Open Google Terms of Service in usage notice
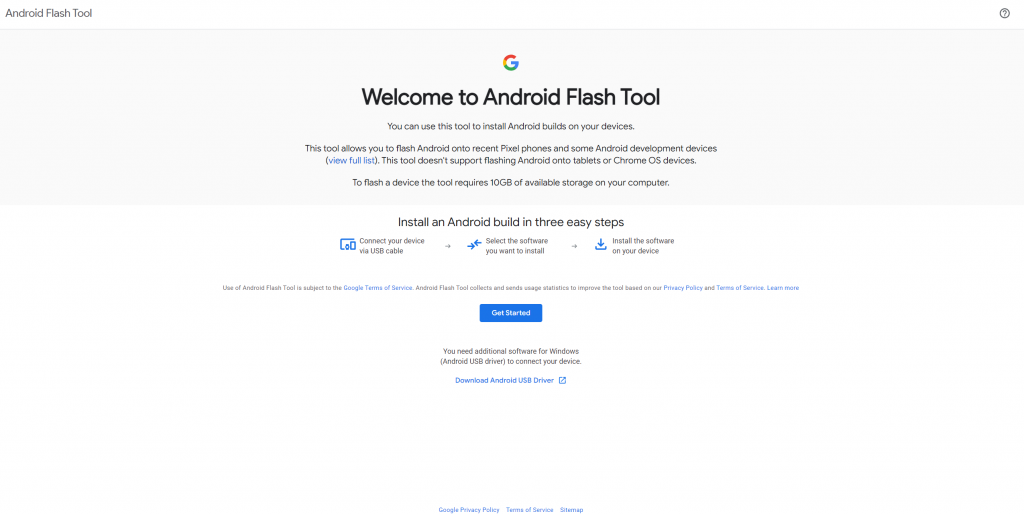Screen dimensions: 1024x514 point(378,288)
